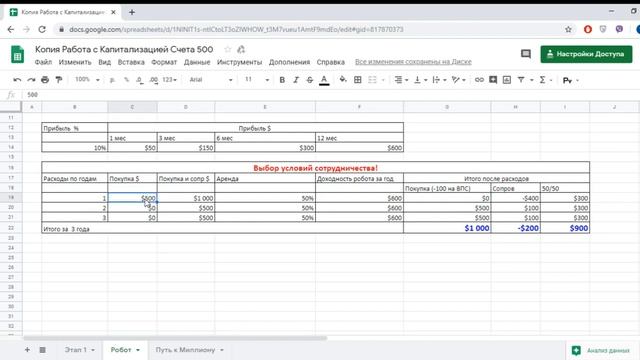Screen dimensions: 640x360
Task: Click the browser address bar URL
Action: (236, 29)
